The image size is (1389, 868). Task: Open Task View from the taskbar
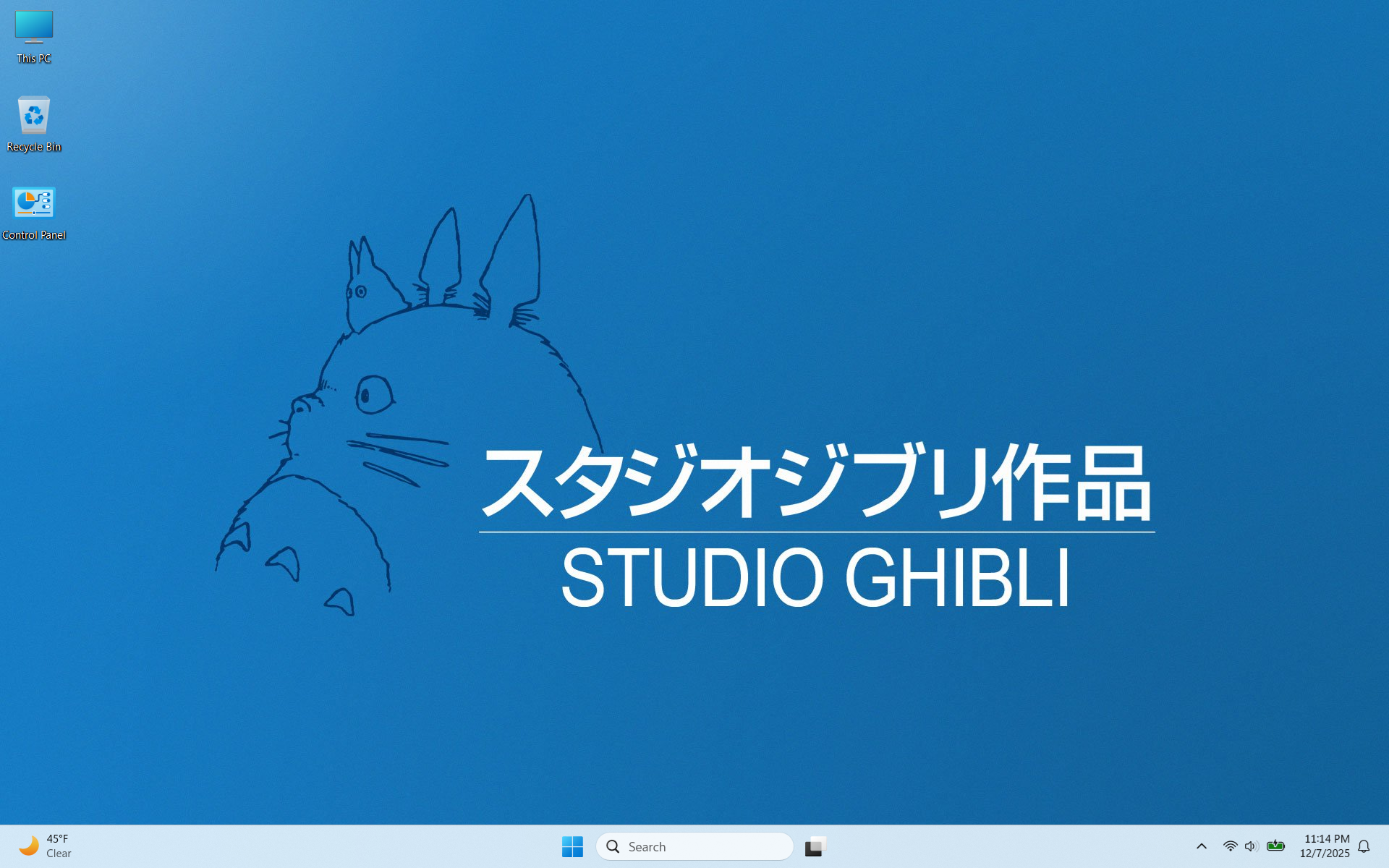[815, 846]
